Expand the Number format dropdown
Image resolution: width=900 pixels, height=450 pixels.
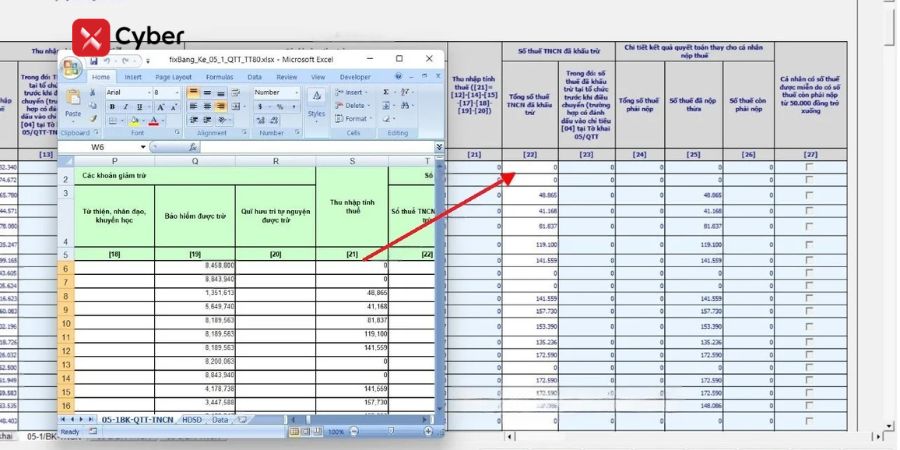298,92
